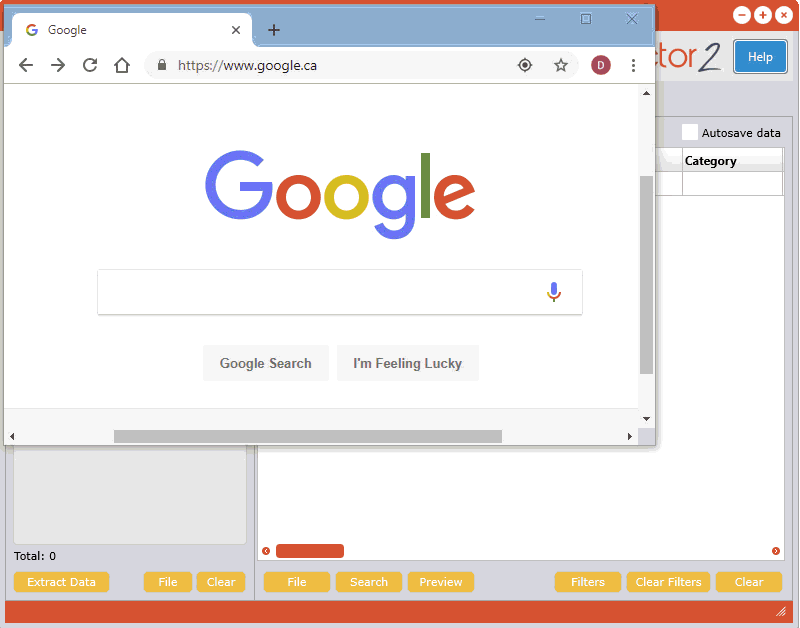Click the voice search microphone icon
The width and height of the screenshot is (800, 628).
click(x=554, y=292)
